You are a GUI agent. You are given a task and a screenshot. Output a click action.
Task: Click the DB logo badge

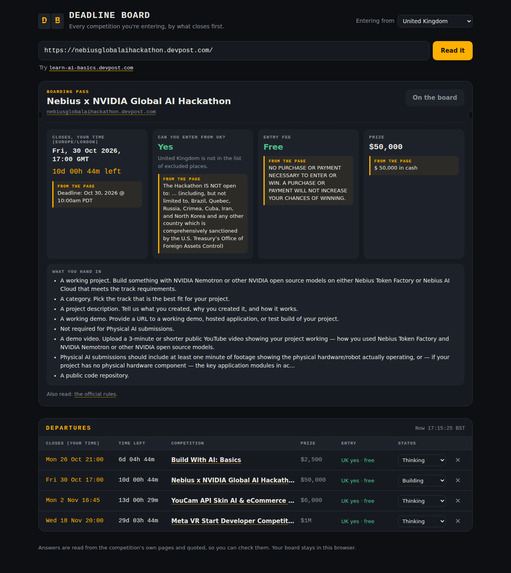(51, 21)
